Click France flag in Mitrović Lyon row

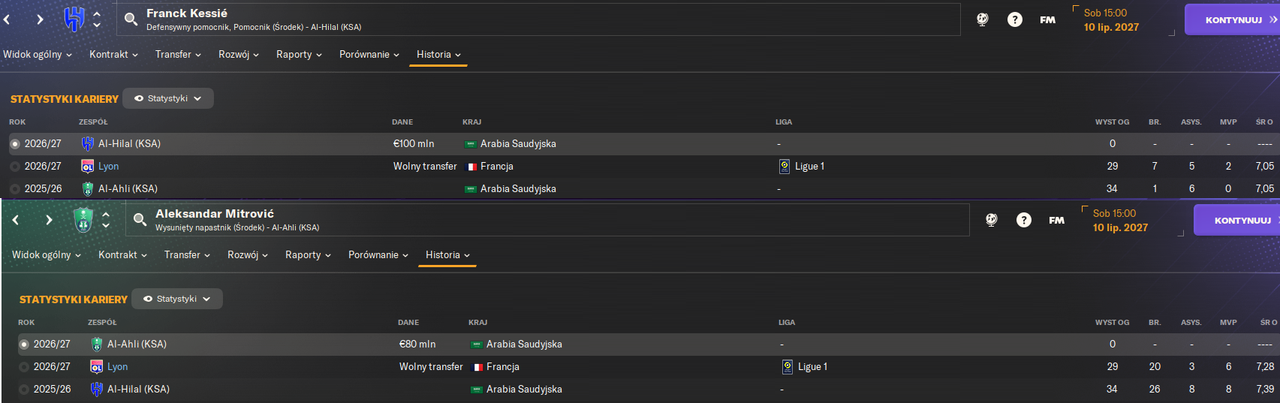coord(479,367)
